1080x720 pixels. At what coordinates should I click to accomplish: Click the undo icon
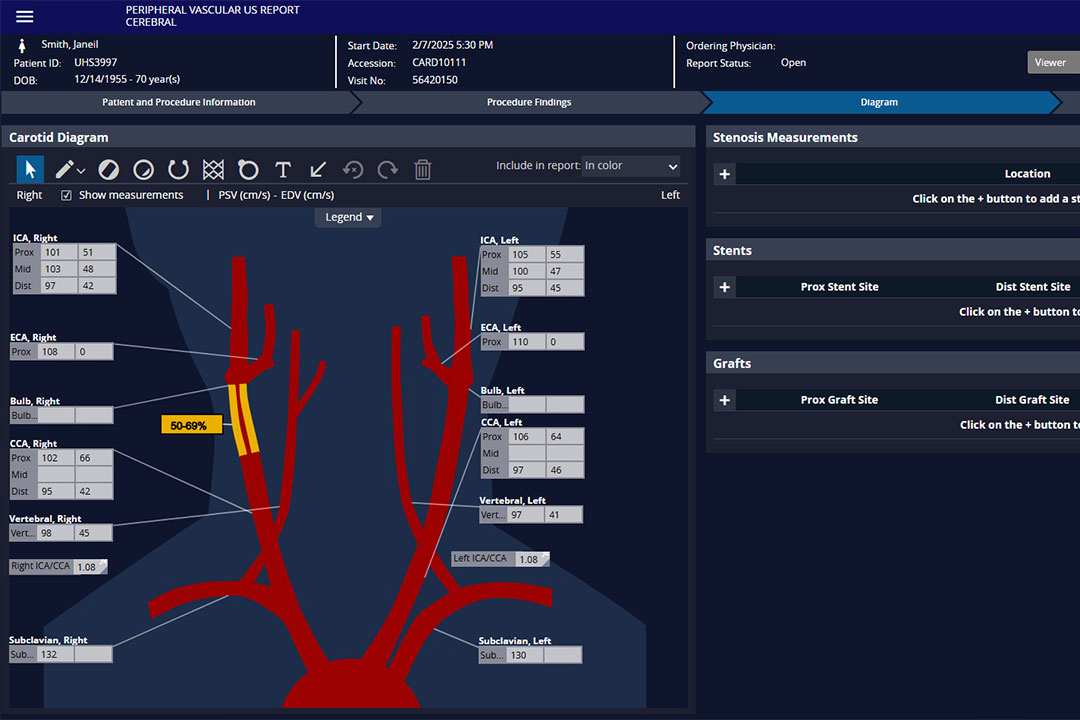tap(353, 169)
